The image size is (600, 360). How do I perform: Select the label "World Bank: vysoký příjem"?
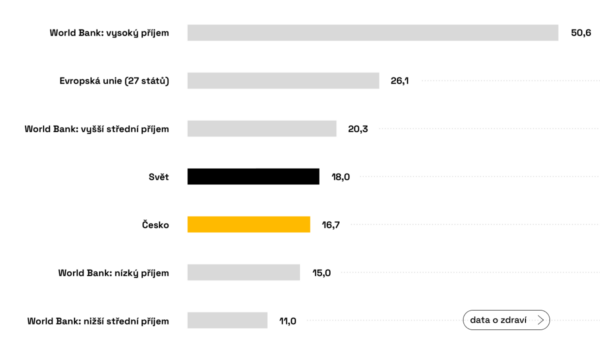click(x=109, y=33)
